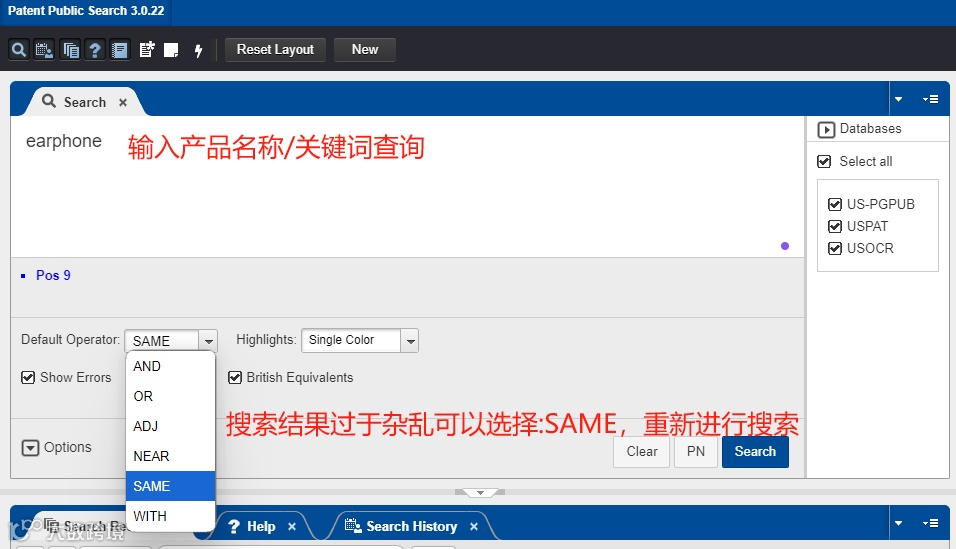This screenshot has height=549, width=956.
Task: Click the panel options menu icon in Search panel header
Action: tap(930, 99)
